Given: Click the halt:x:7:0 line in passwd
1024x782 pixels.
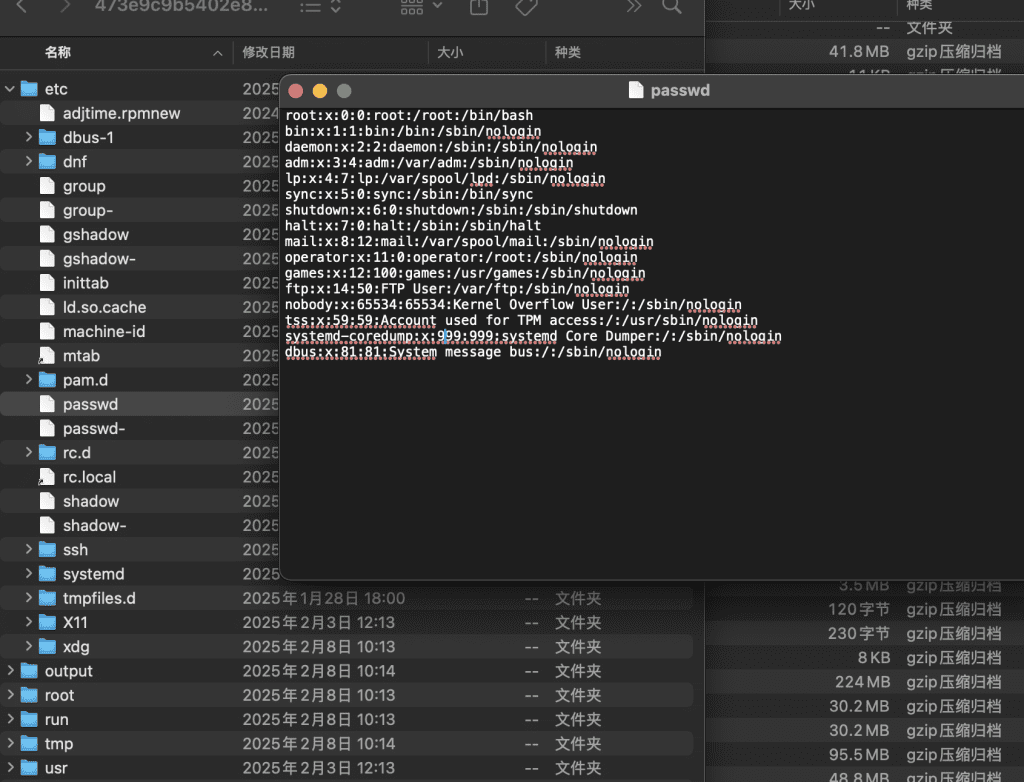Looking at the screenshot, I should 413,225.
